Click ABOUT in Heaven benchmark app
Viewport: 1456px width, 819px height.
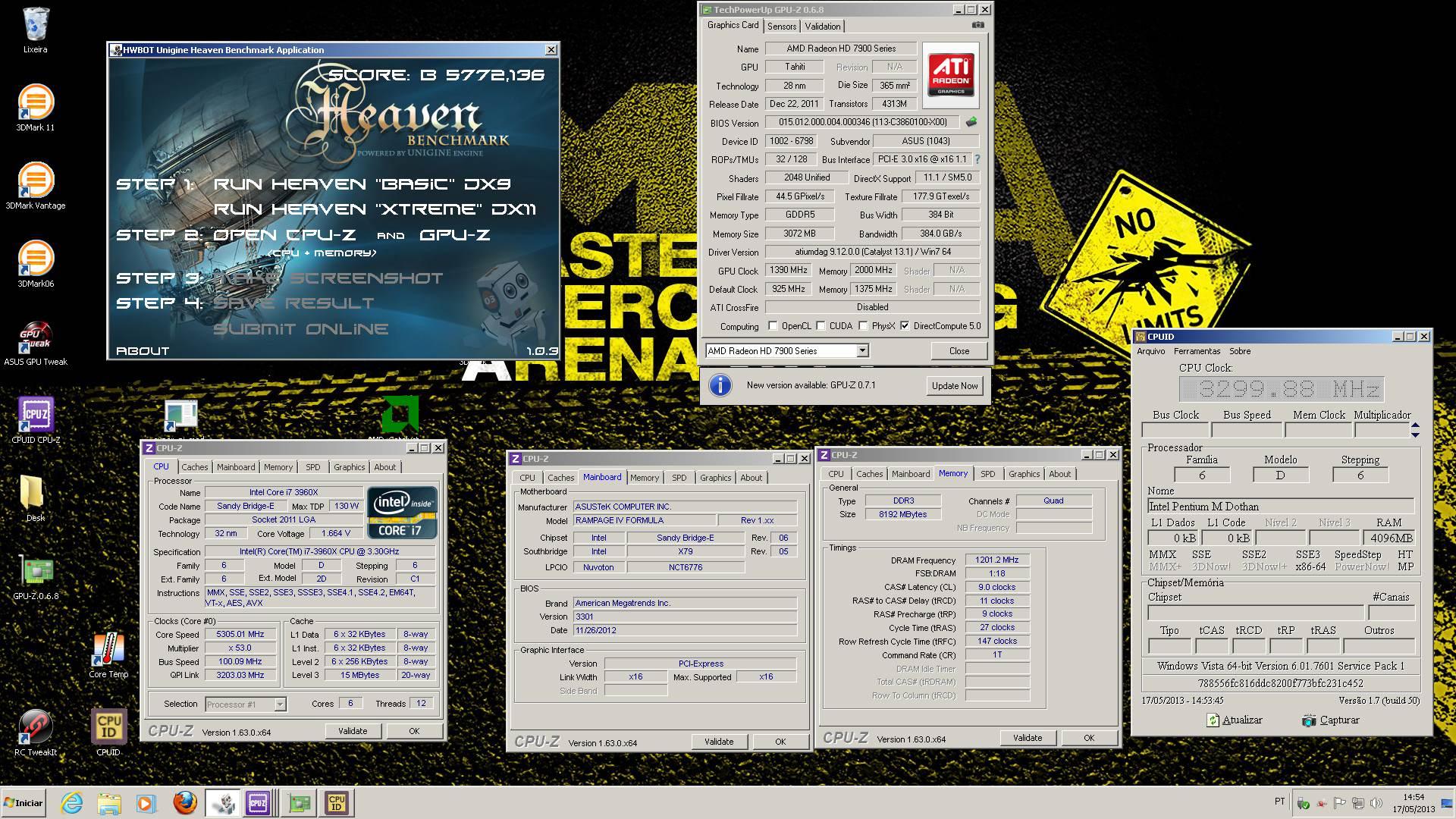(x=143, y=351)
